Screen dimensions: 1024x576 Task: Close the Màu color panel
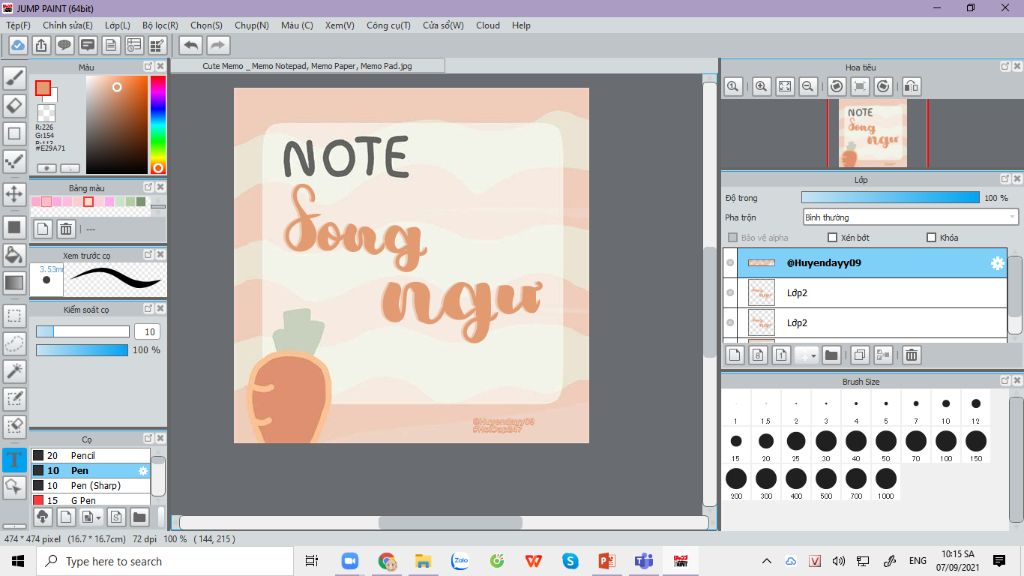[x=160, y=67]
